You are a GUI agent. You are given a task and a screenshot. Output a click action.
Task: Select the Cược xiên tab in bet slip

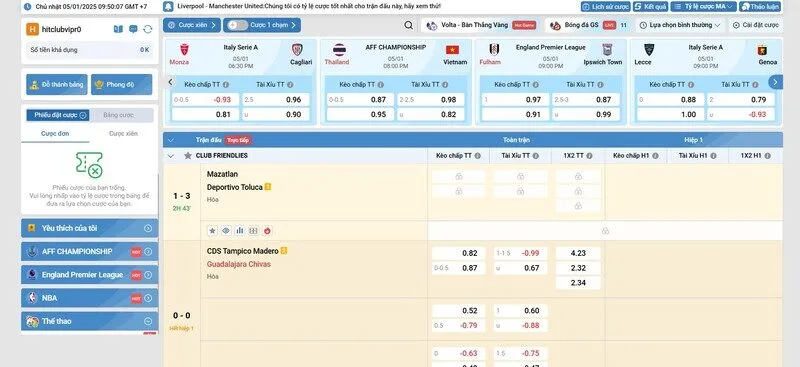tap(123, 134)
